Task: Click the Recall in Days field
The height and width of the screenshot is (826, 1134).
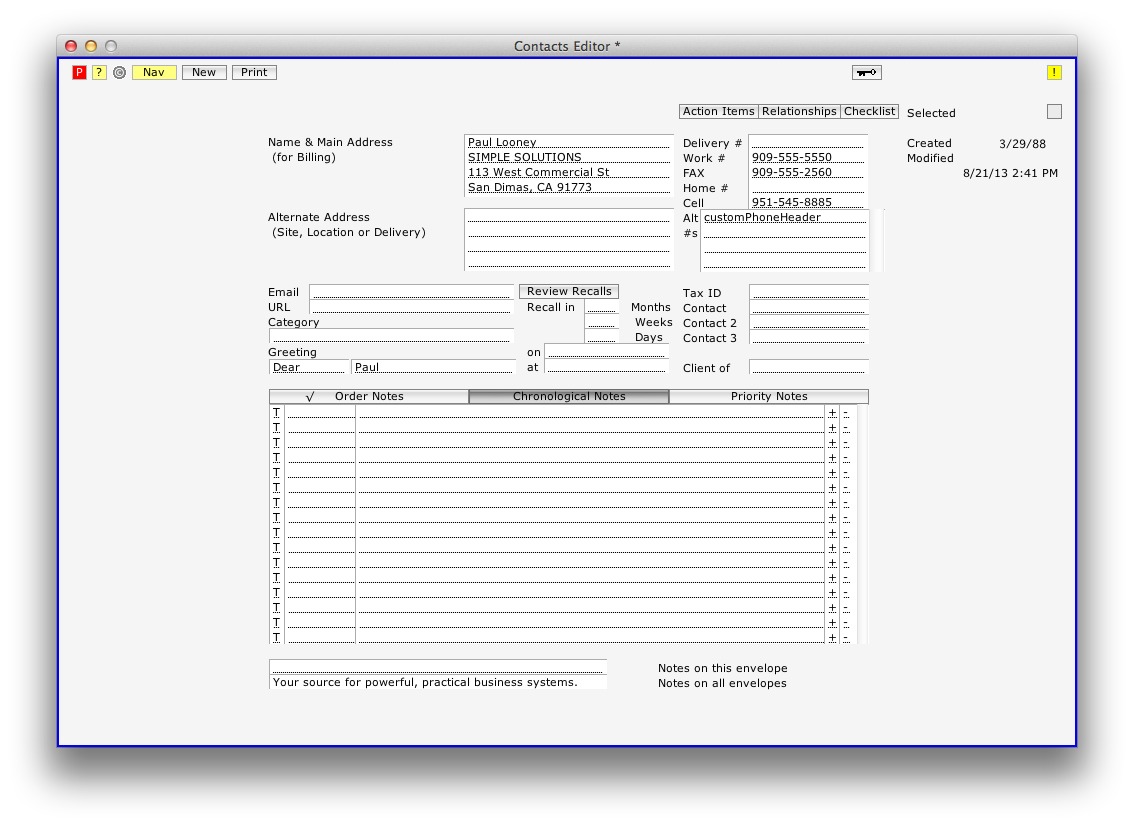Action: pyautogui.click(x=602, y=337)
